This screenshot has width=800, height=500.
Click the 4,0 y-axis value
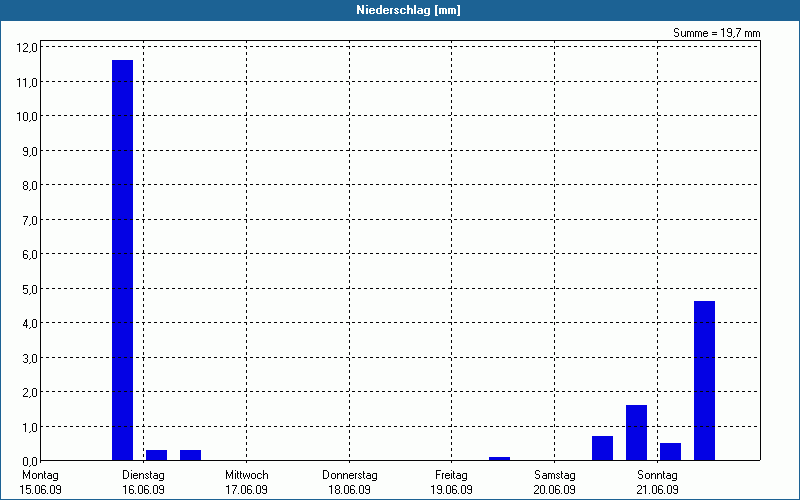click(x=29, y=323)
